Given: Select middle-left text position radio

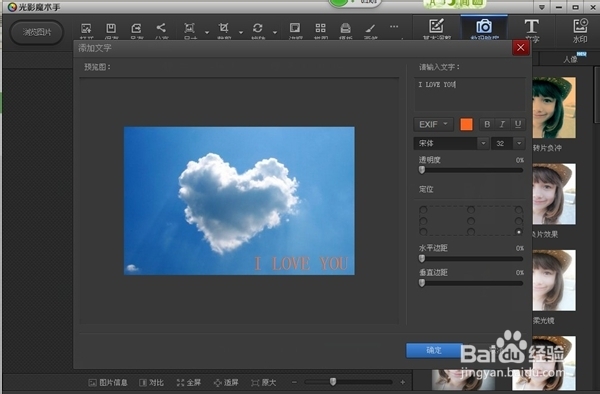Looking at the screenshot, I should click(423, 221).
